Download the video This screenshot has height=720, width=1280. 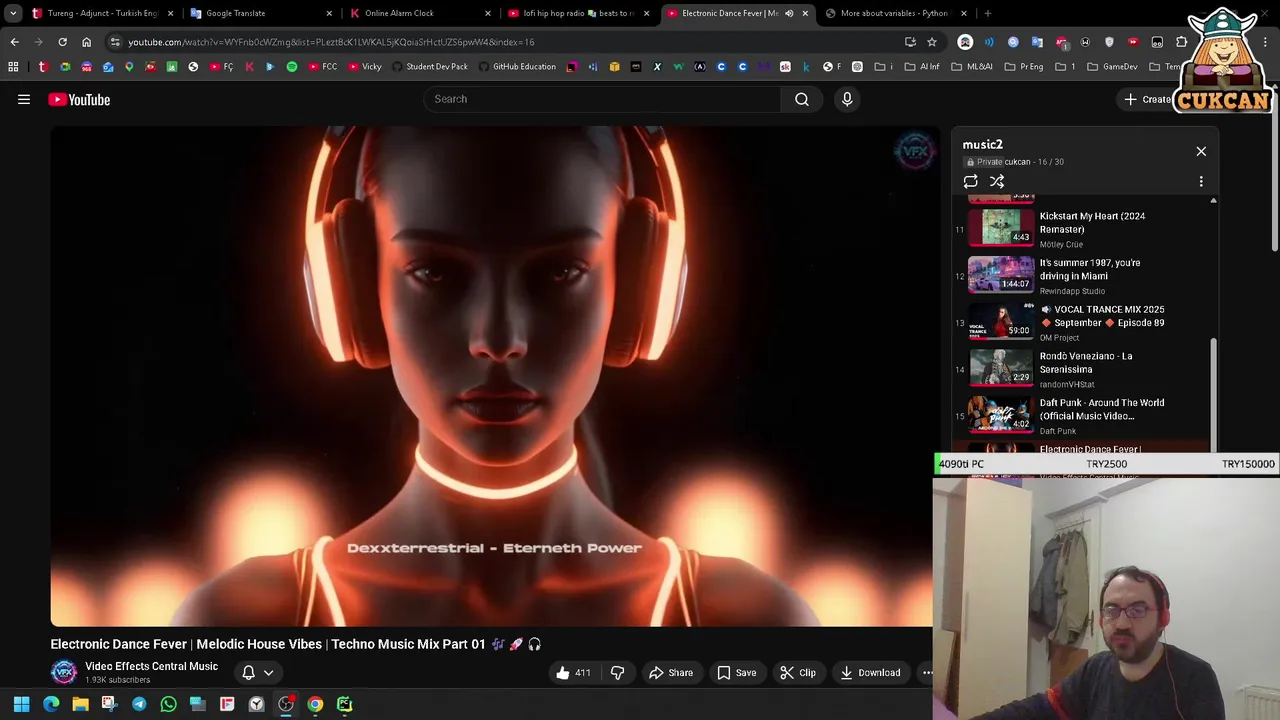click(x=870, y=673)
